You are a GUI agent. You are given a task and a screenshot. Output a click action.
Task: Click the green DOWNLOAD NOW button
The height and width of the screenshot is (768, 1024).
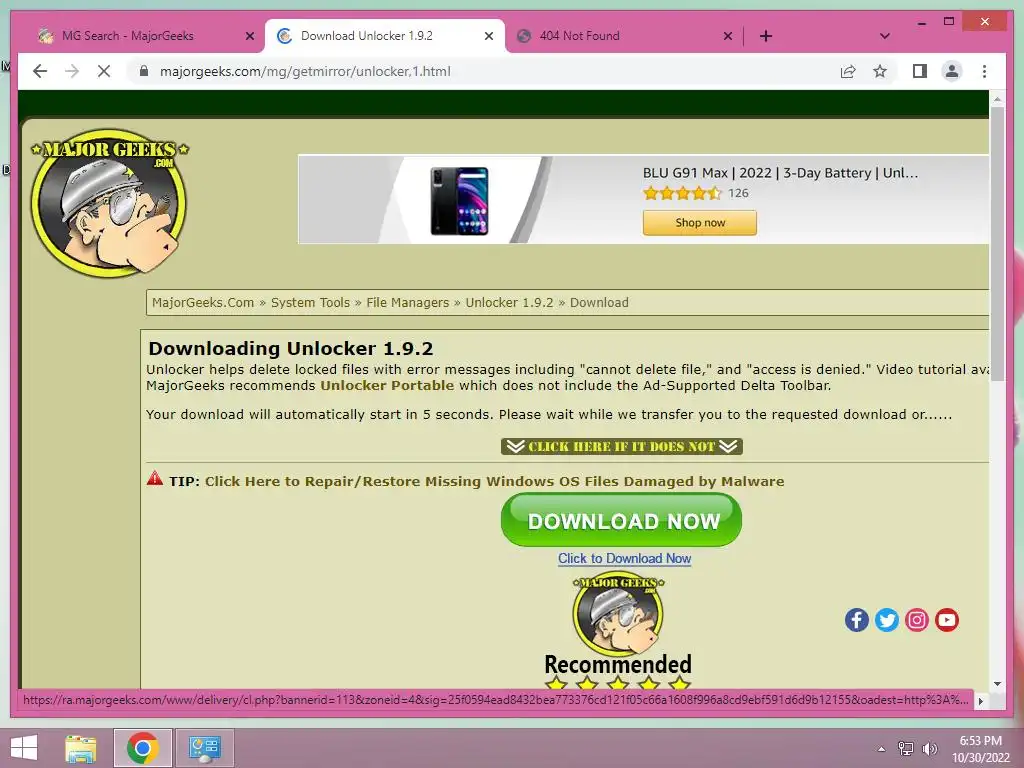point(621,520)
